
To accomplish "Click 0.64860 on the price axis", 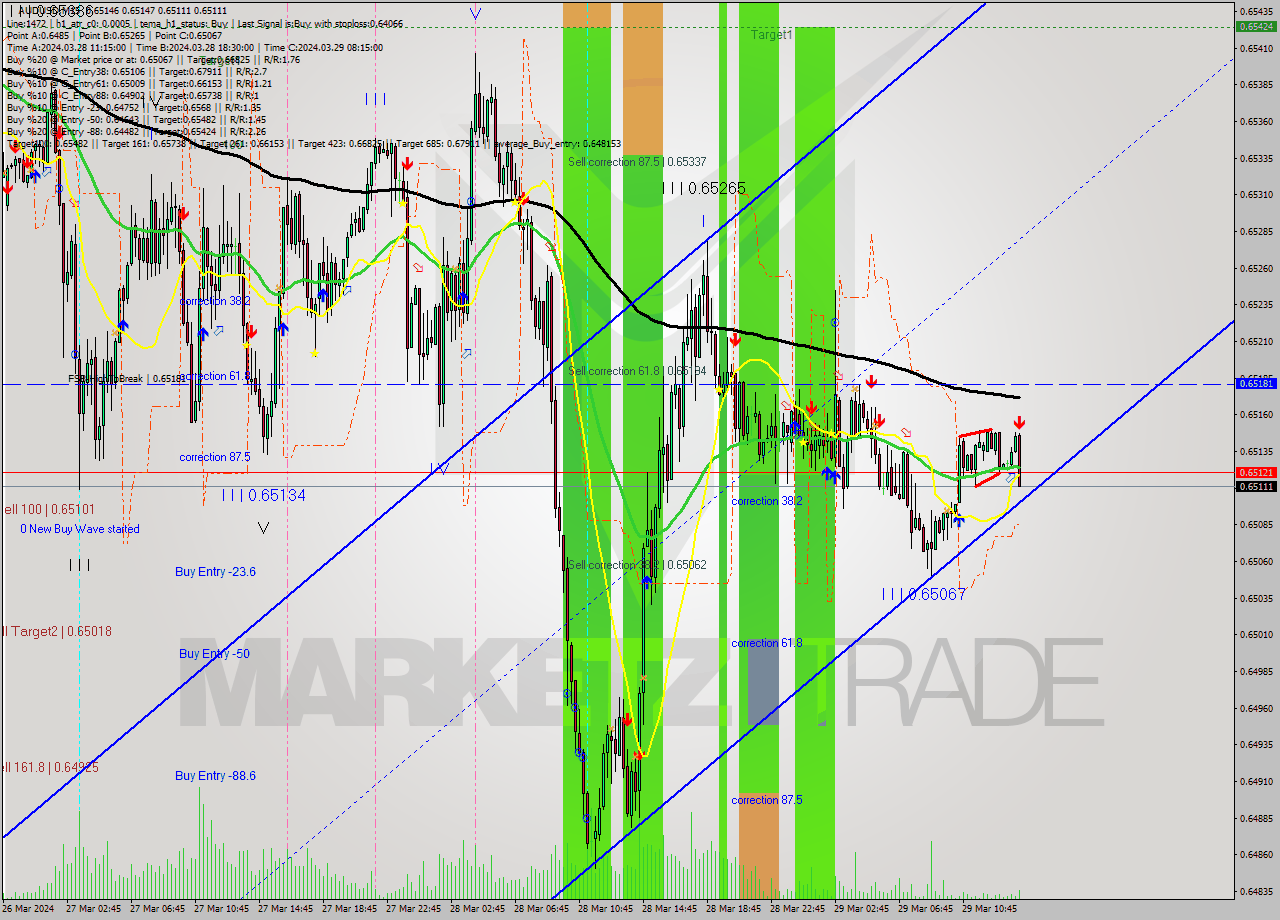I will [1256, 854].
